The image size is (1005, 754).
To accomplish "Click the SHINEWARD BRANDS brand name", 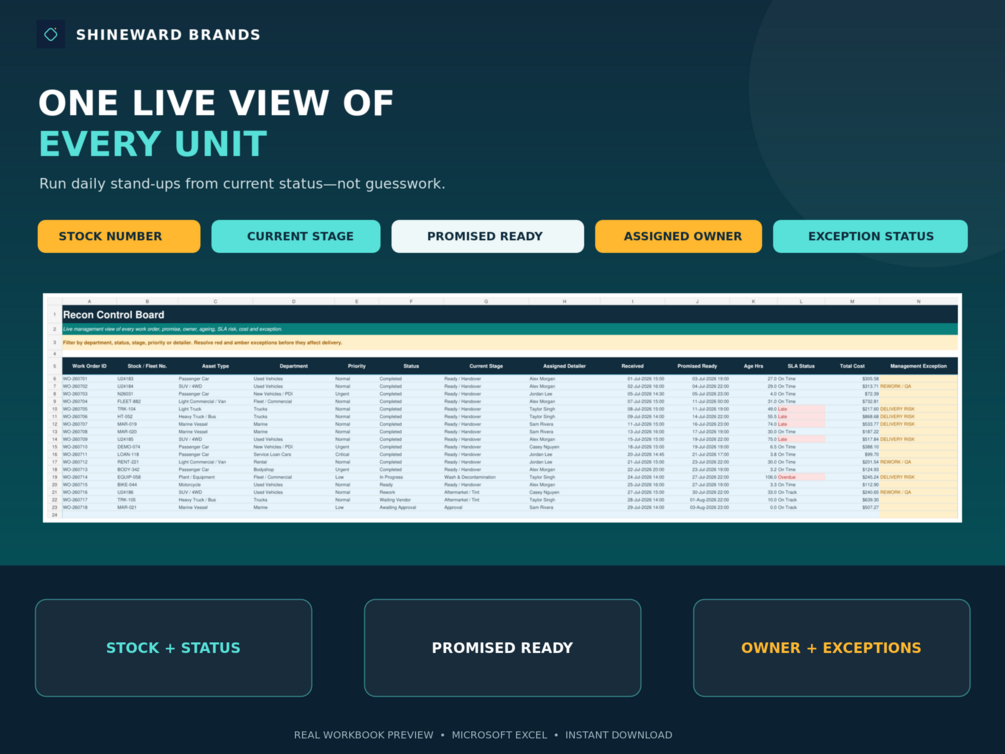I will [168, 35].
